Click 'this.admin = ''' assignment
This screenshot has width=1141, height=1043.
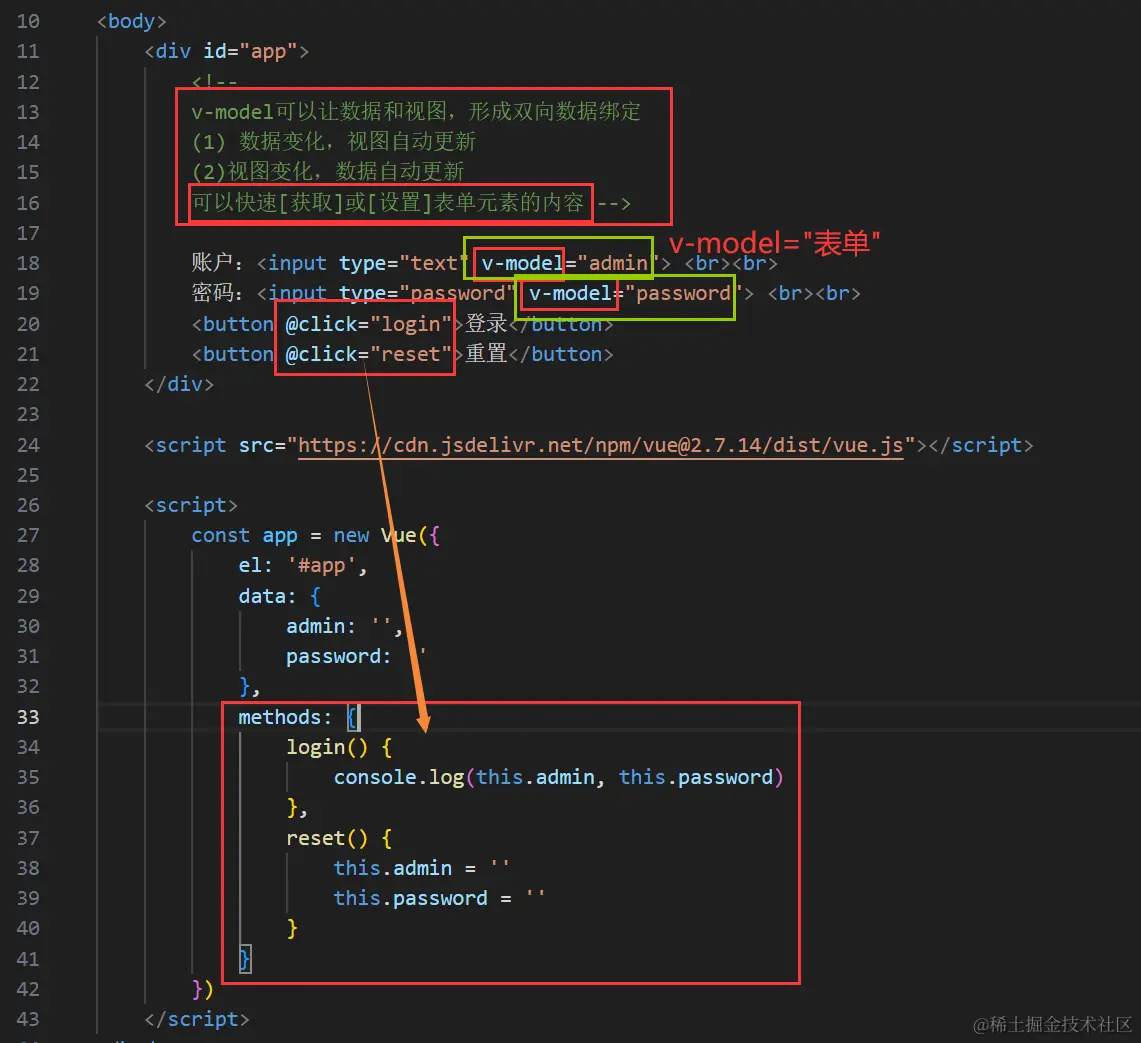[421, 868]
